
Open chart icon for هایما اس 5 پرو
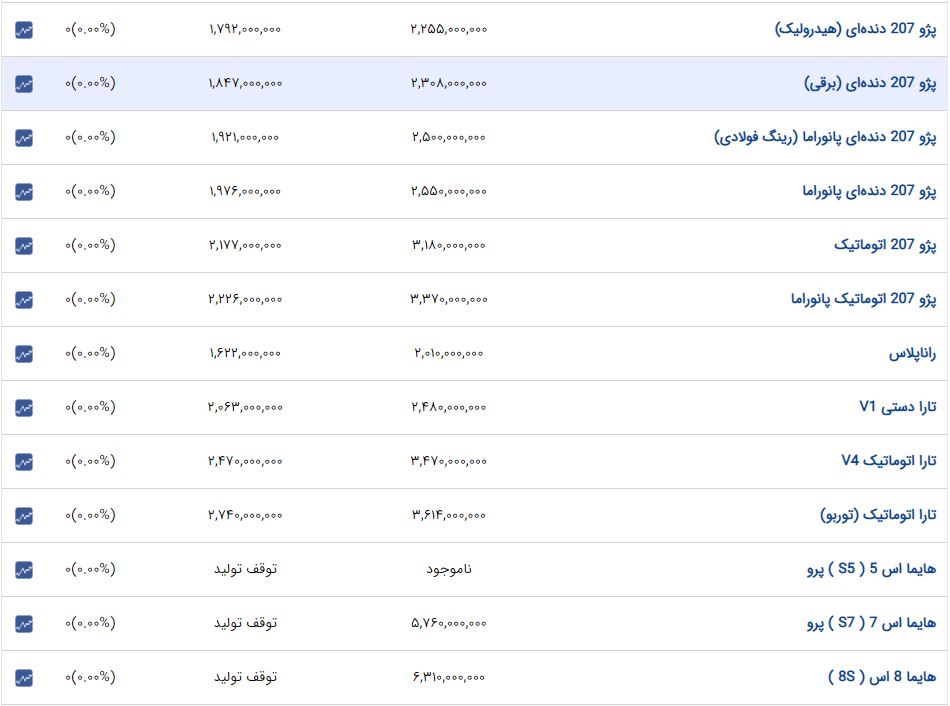(x=24, y=570)
